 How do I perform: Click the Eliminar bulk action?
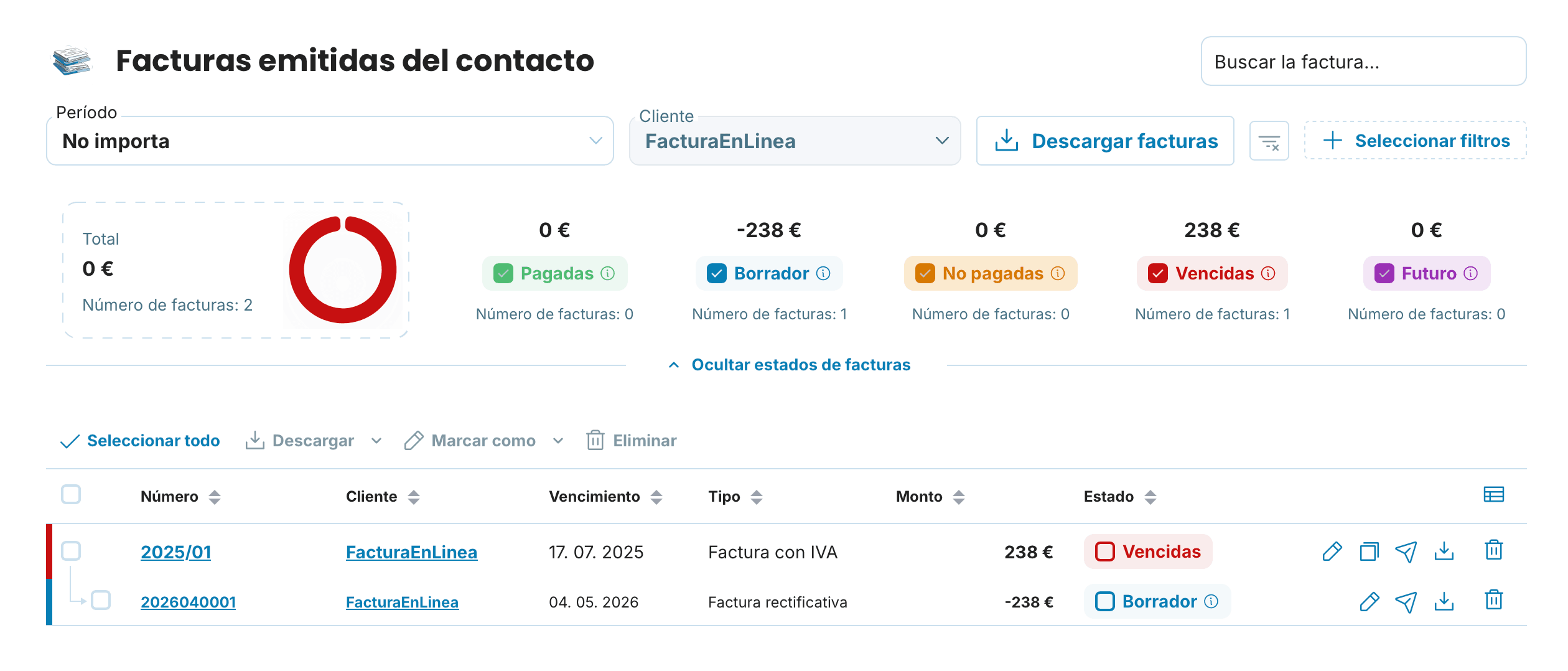[x=631, y=441]
